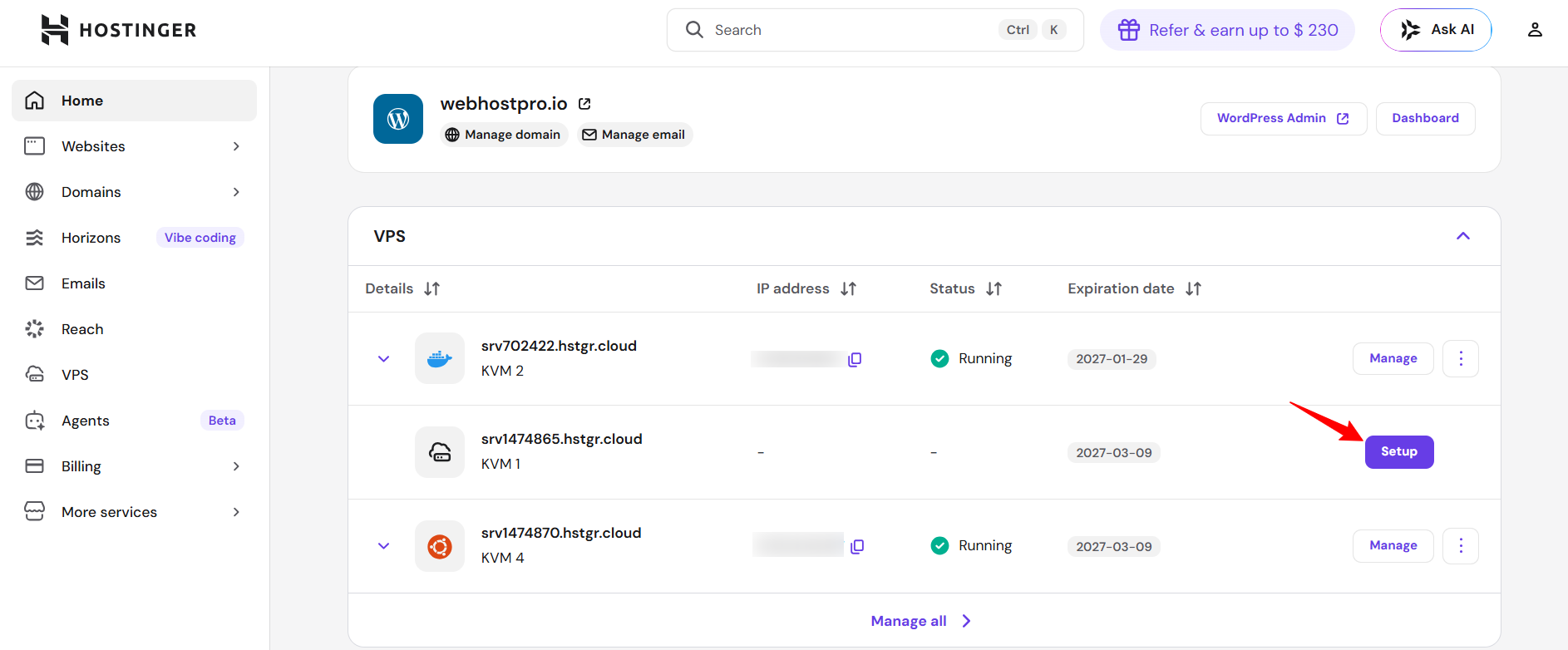
Task: Go to Home in the sidebar
Action: tap(134, 101)
